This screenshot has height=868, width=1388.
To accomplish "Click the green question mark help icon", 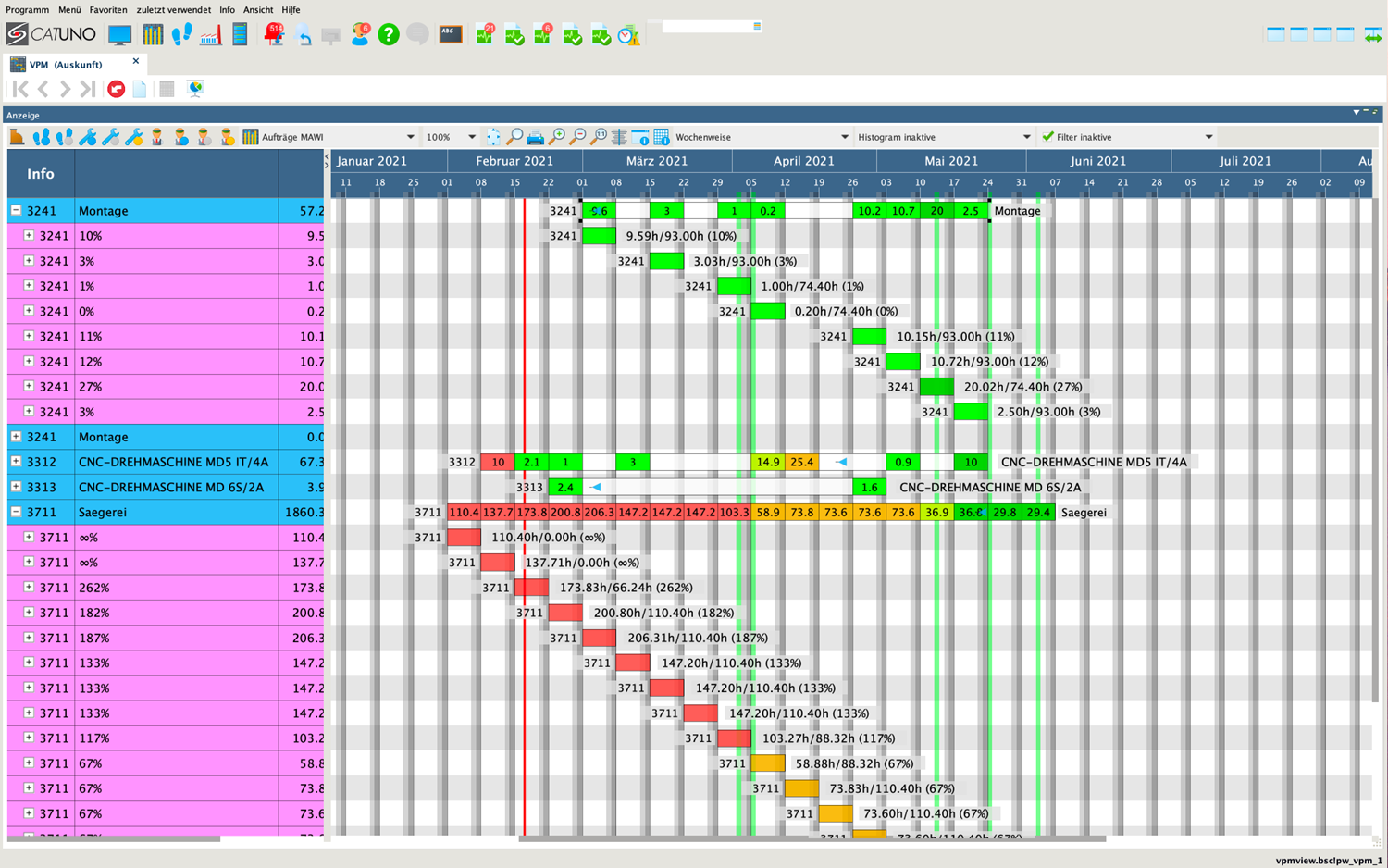I will tap(388, 35).
